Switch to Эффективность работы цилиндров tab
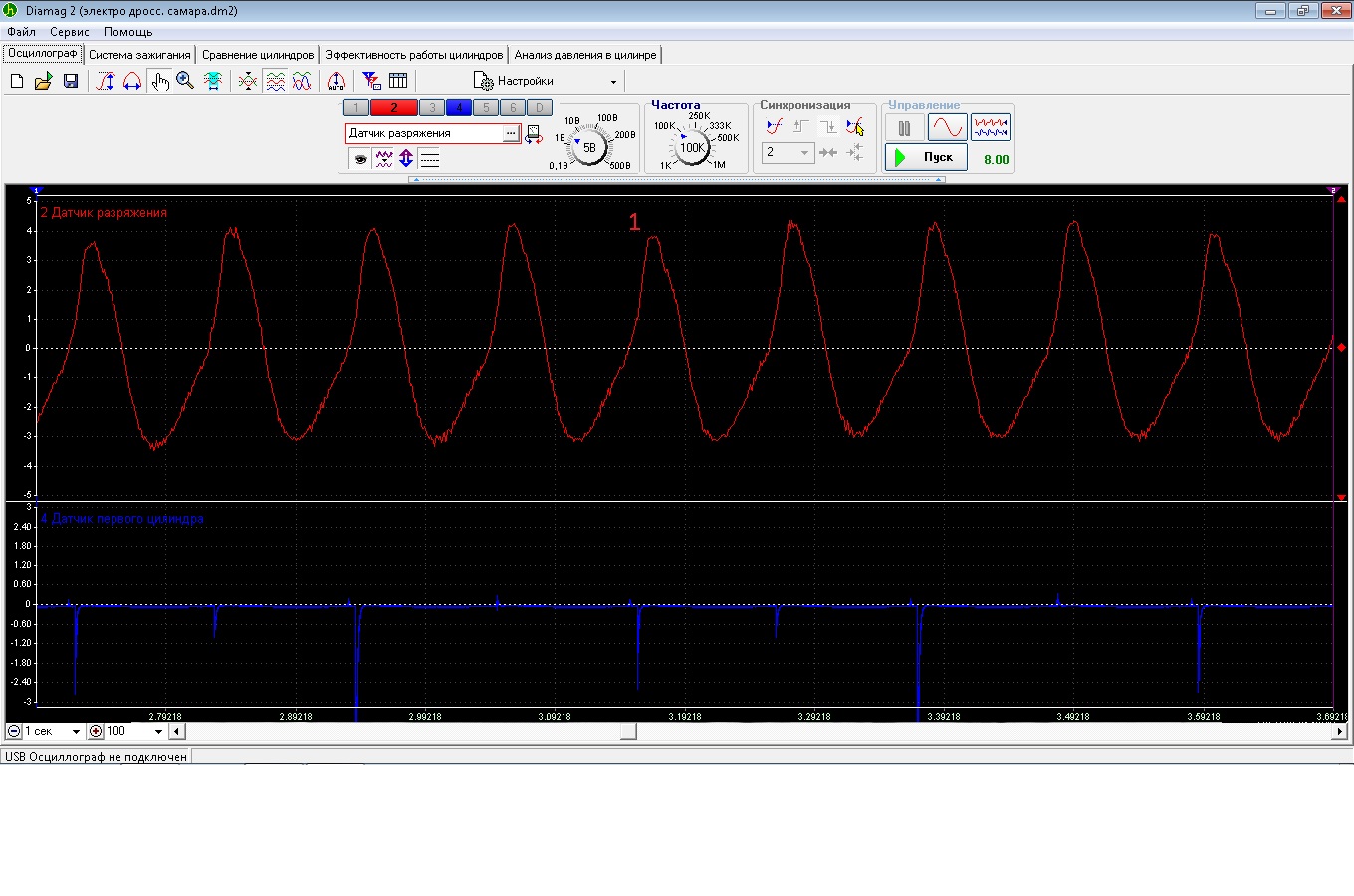Image resolution: width=1354 pixels, height=896 pixels. tap(414, 55)
